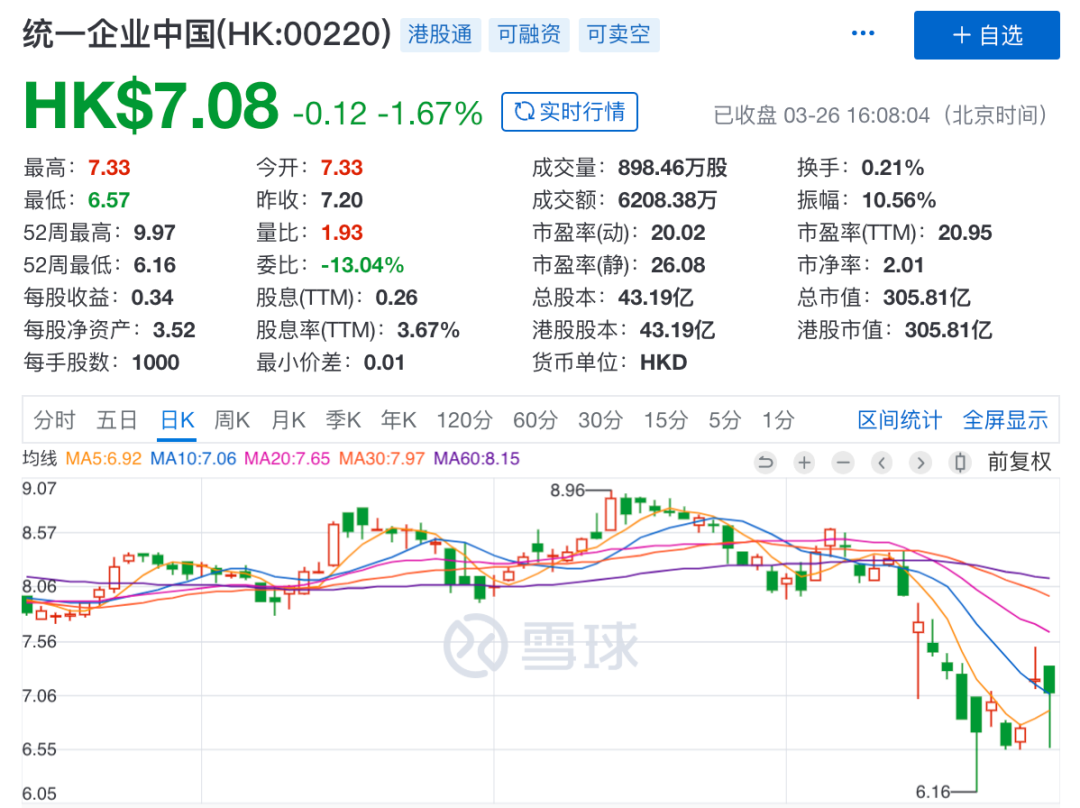Zoom in chart with plus icon
Screen dimensions: 1080x808
(x=804, y=462)
